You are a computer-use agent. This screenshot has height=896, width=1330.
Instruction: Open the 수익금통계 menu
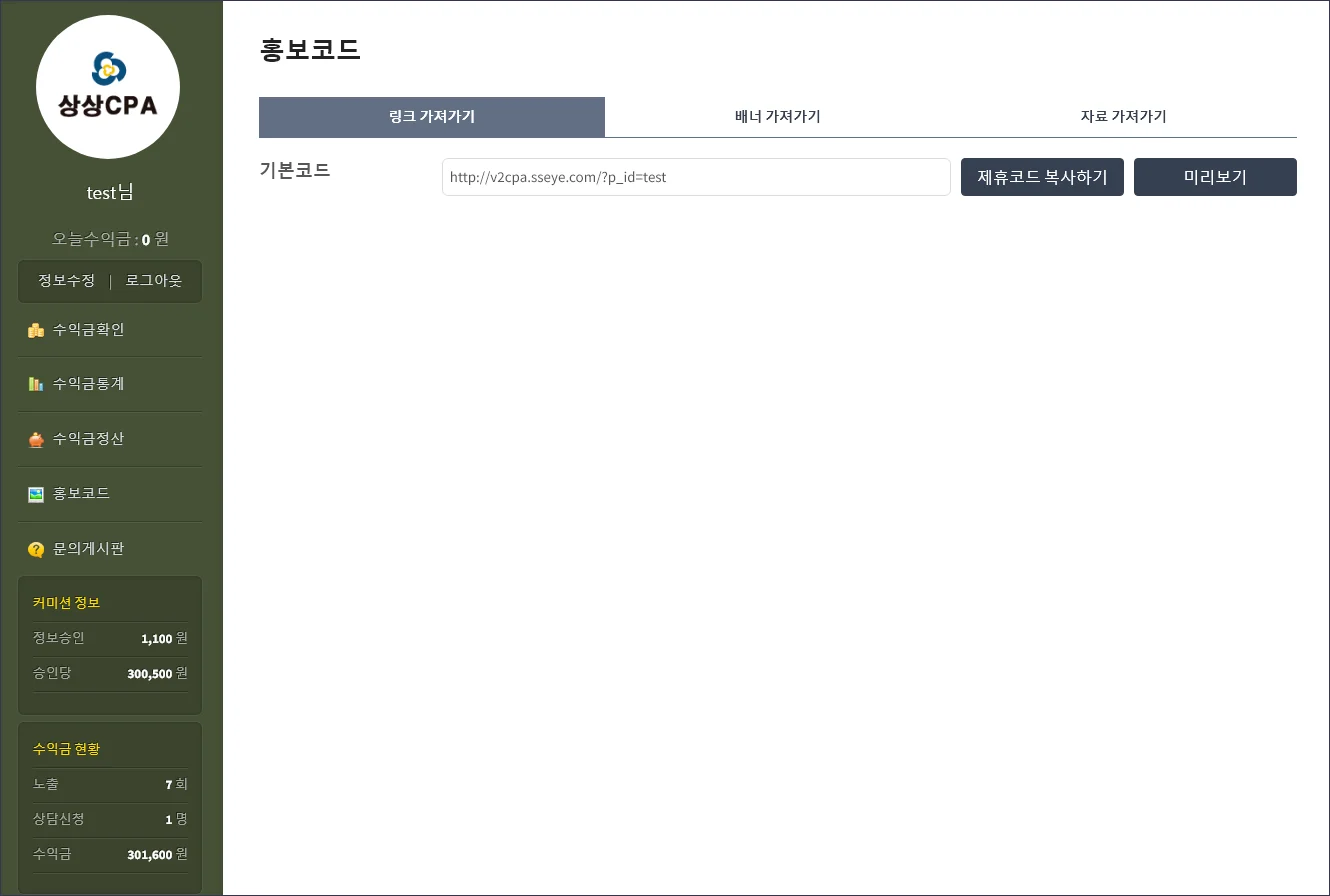point(89,384)
